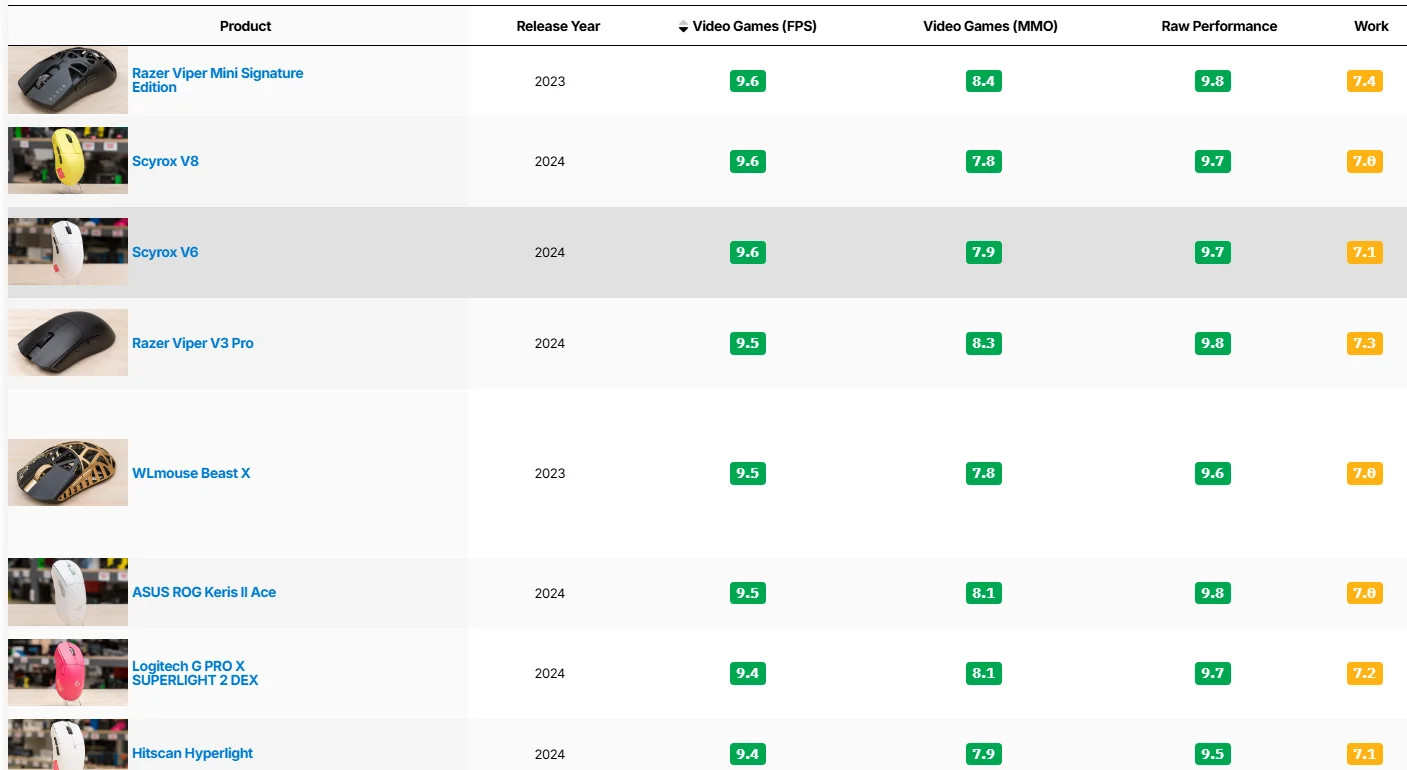Click the Razer Viper Mini Signature Edition thumbnail
Screen dimensions: 1407x770
pos(68,80)
